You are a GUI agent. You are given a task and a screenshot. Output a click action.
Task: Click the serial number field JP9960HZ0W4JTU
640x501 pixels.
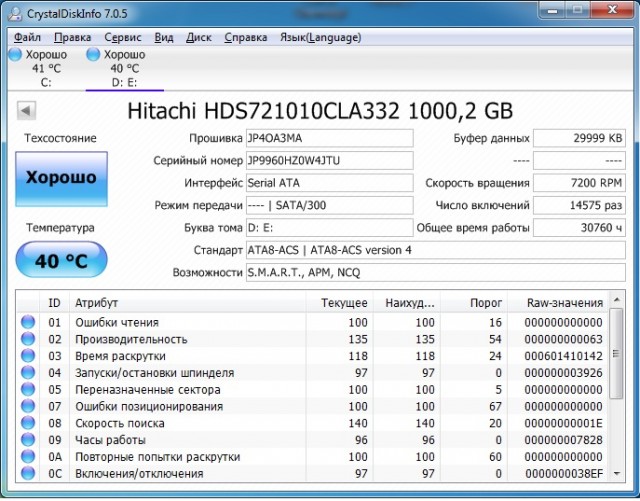[329, 160]
